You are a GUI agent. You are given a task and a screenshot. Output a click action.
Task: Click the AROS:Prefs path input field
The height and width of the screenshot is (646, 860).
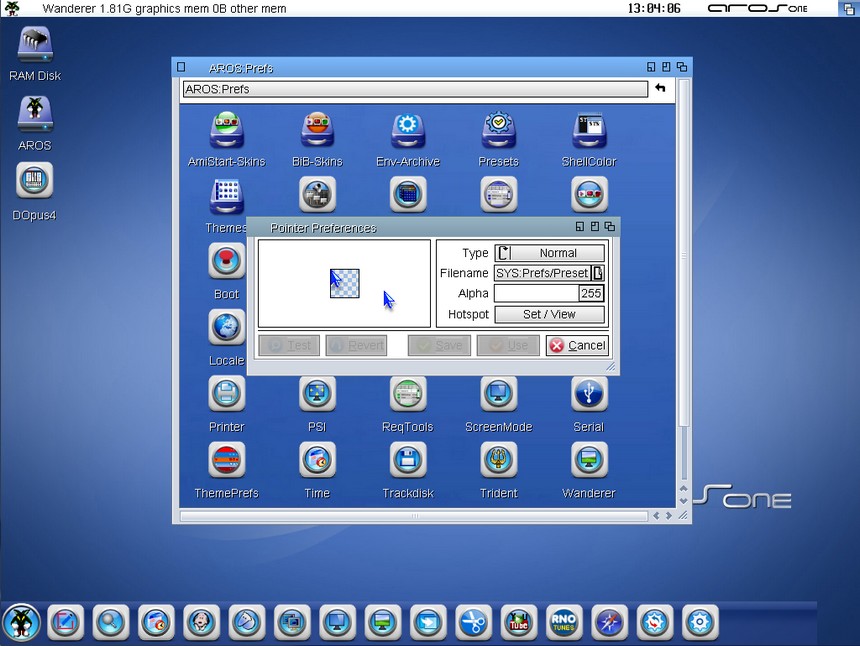tap(414, 89)
